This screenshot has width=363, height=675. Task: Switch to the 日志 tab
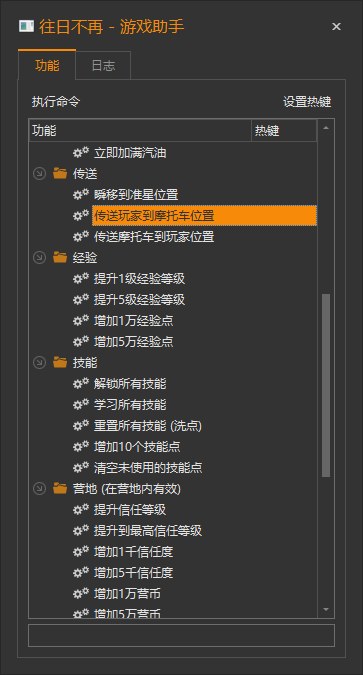[x=103, y=65]
